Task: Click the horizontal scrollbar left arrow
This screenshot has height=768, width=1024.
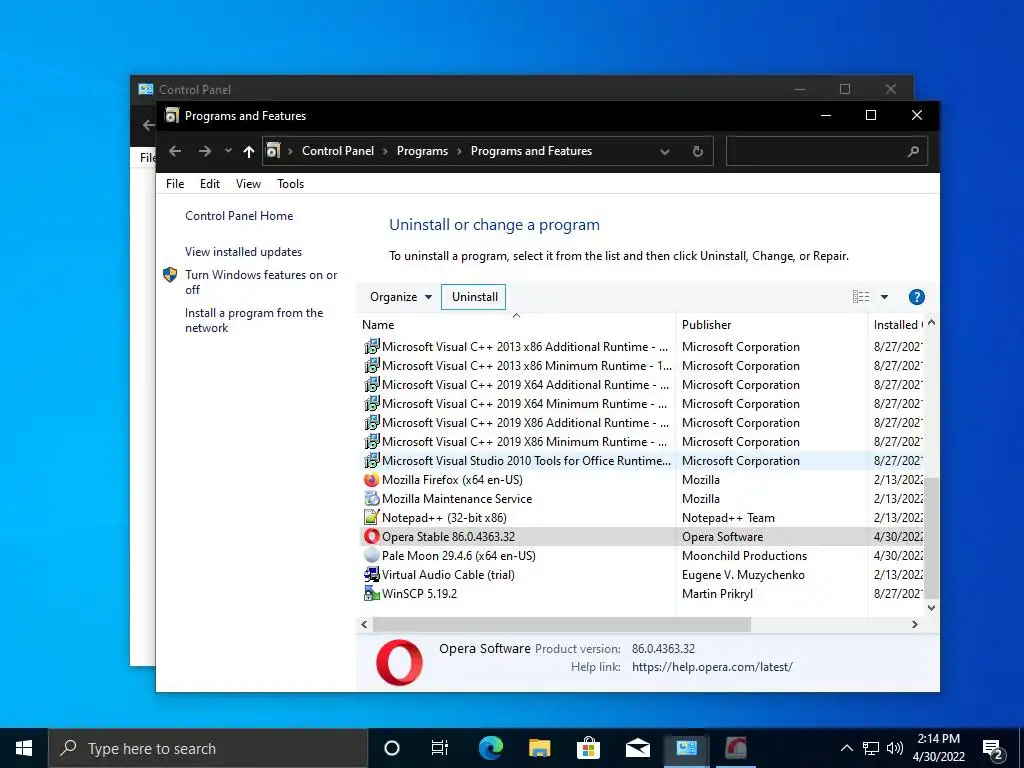Action: point(364,624)
